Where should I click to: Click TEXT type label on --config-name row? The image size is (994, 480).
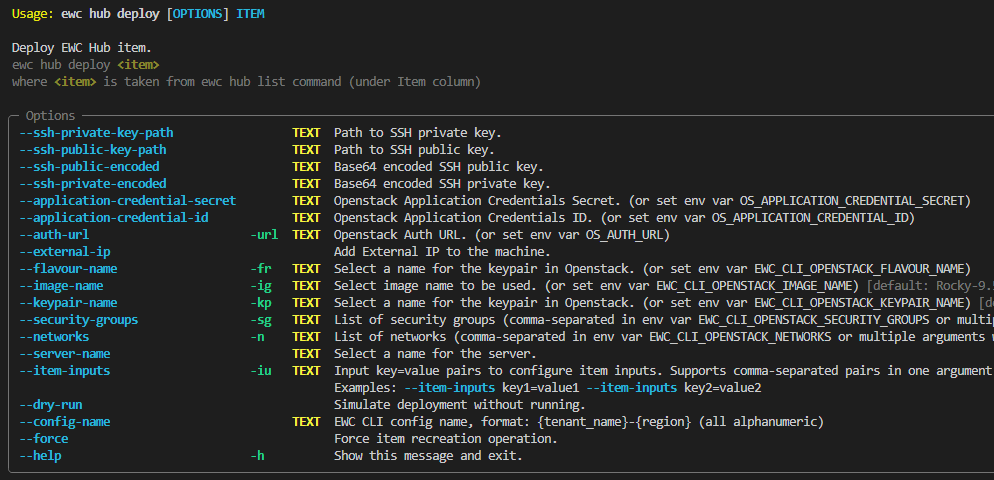pos(306,422)
